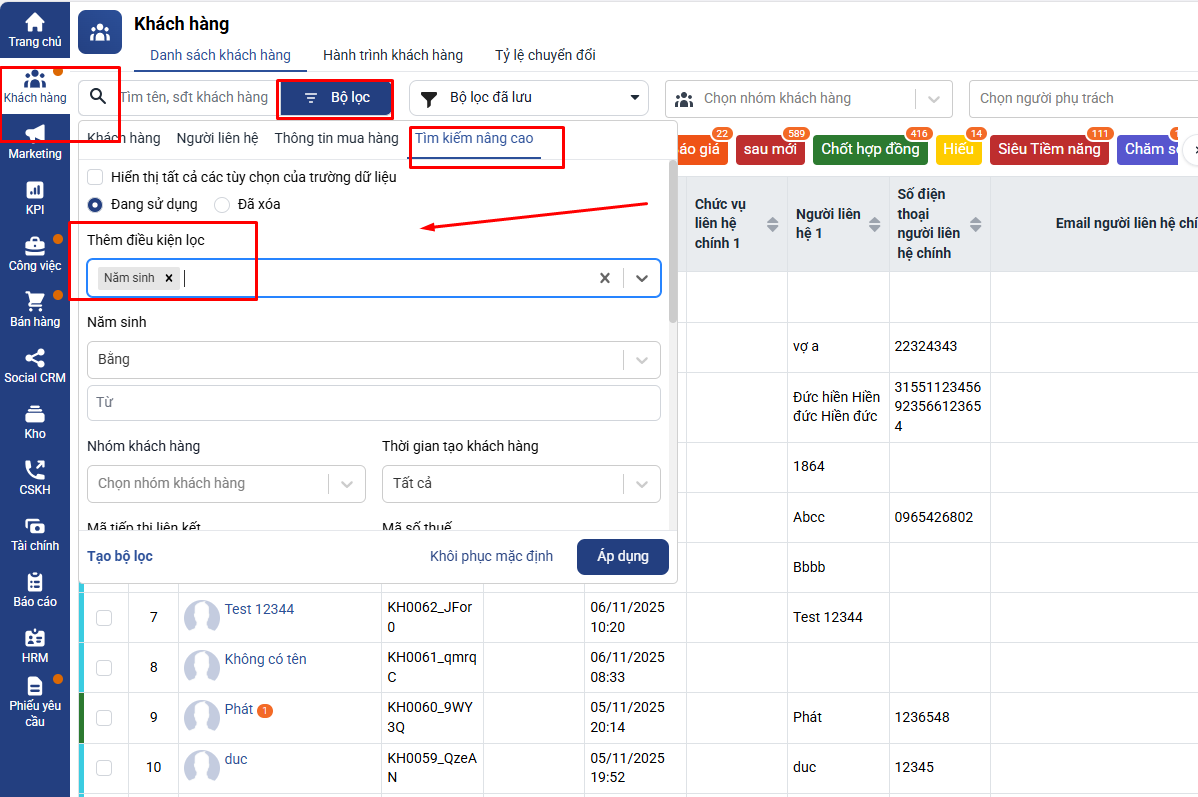
Task: Remove the Năm sinh filter tag
Action: click(x=169, y=278)
